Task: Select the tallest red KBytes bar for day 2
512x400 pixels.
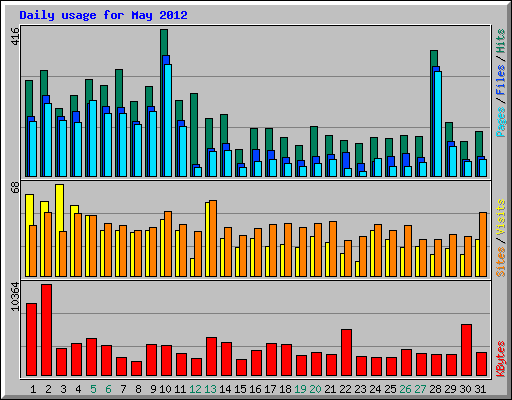Action: (x=46, y=330)
